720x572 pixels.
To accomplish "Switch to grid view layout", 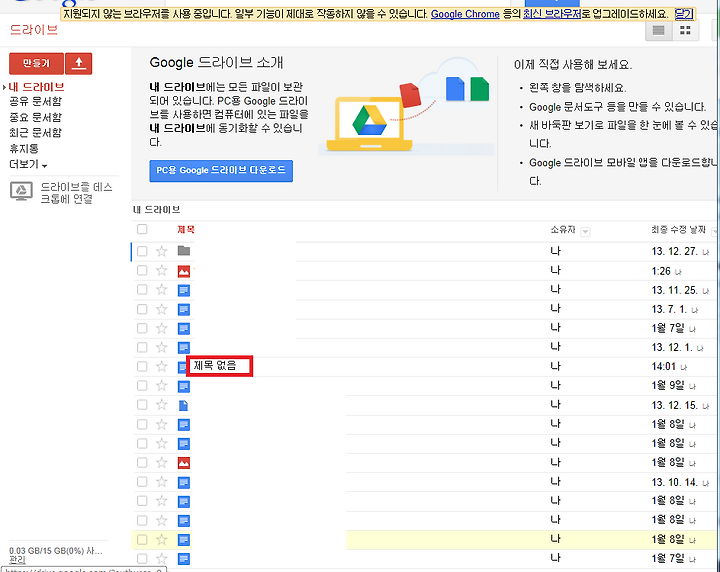I will pyautogui.click(x=686, y=31).
